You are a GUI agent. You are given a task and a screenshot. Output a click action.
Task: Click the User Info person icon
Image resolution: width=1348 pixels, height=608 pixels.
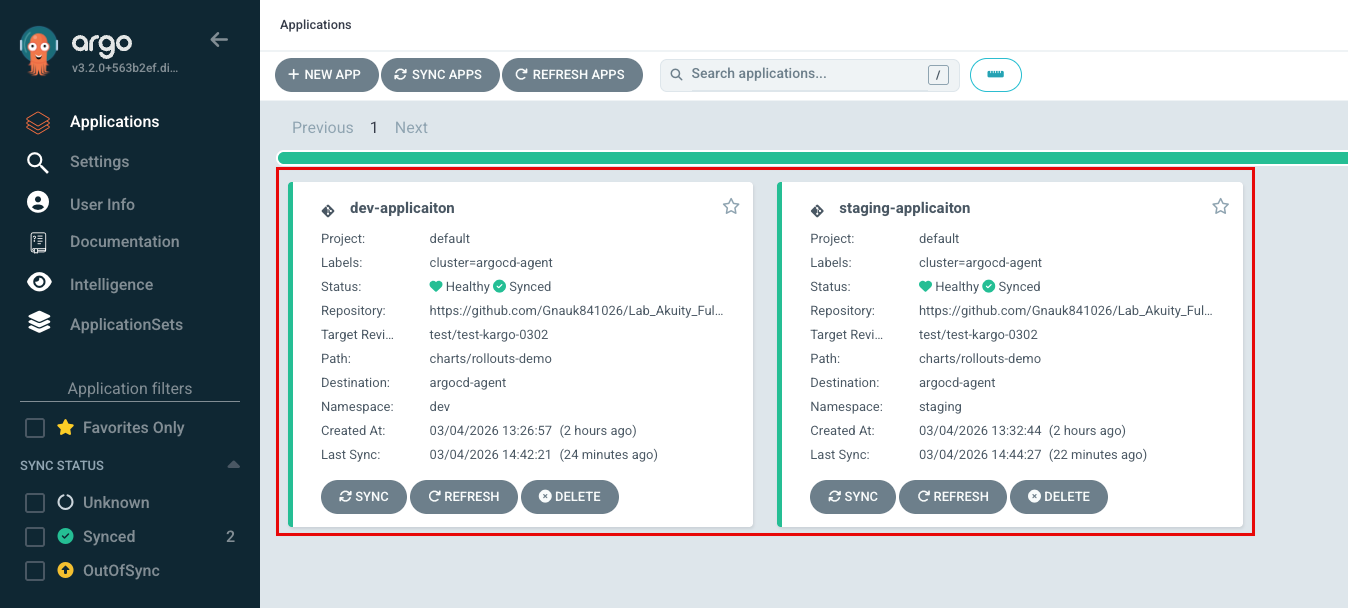click(x=38, y=203)
